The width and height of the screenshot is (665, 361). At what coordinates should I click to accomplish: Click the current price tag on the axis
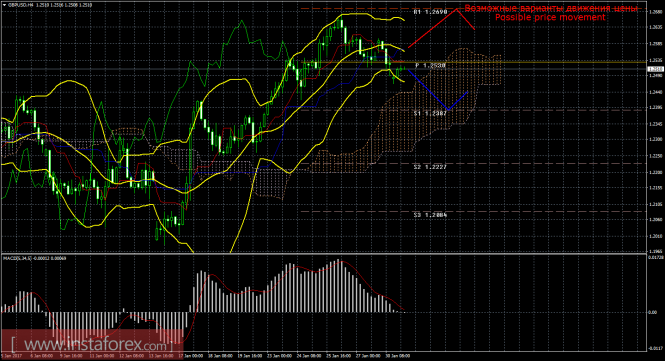click(656, 69)
